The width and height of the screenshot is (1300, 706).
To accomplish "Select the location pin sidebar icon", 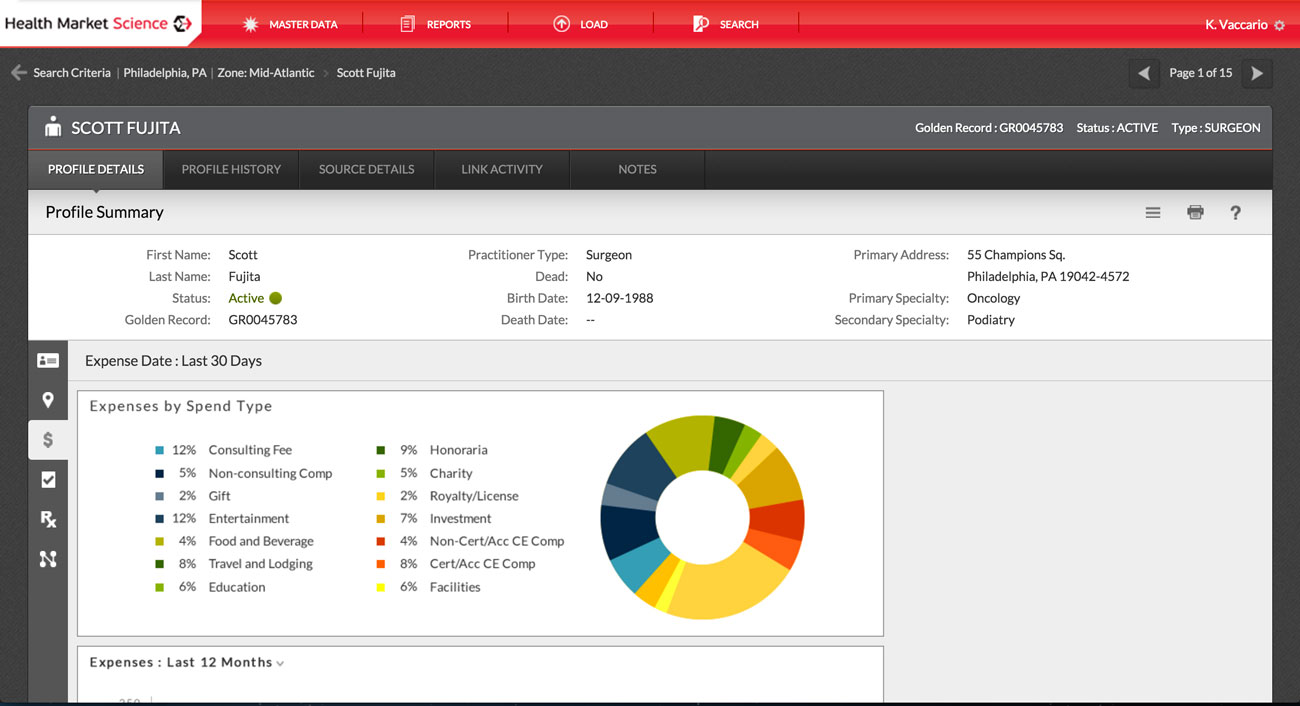I will click(x=47, y=400).
